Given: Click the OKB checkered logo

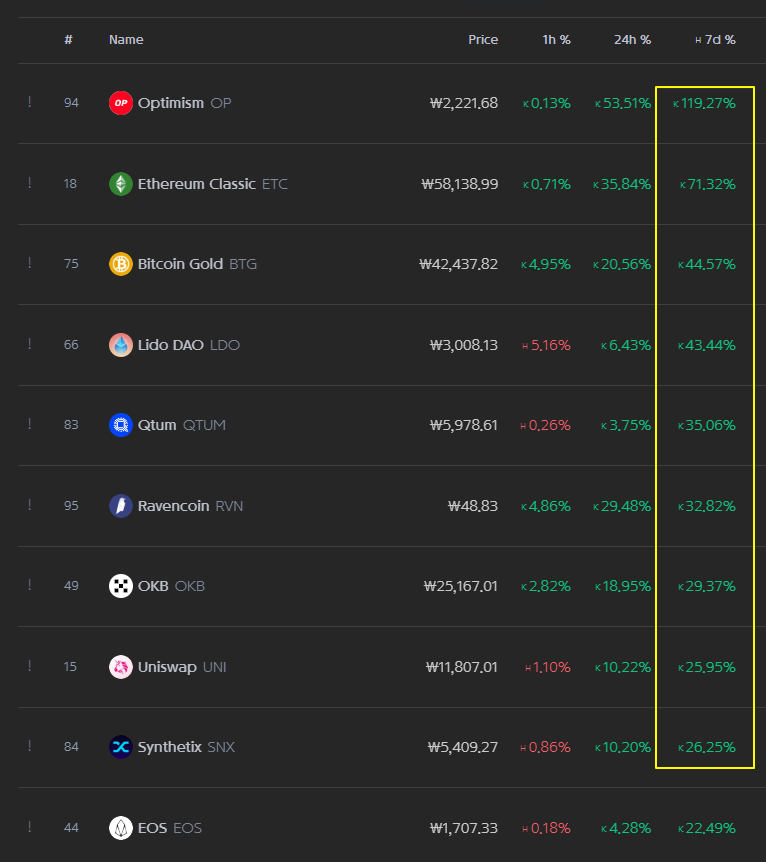Looking at the screenshot, I should point(121,586).
